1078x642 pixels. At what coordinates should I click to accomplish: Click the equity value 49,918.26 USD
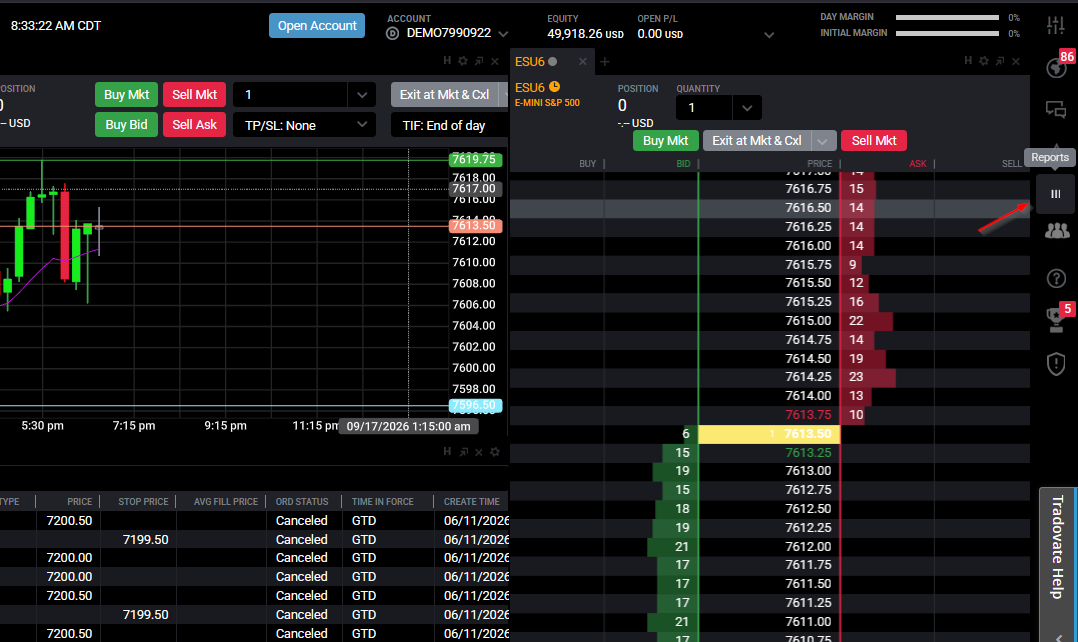585,34
